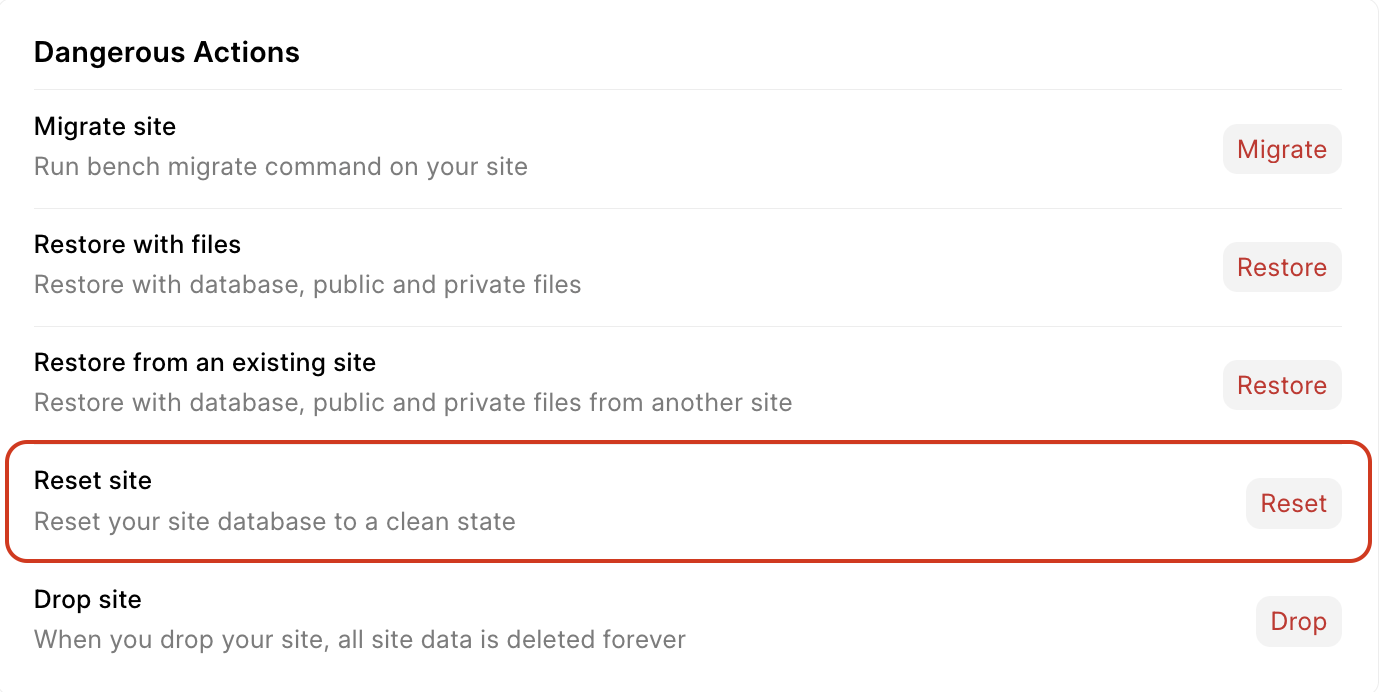Select the Reset site title text
Image resolution: width=1390 pixels, height=692 pixels.
[x=93, y=481]
